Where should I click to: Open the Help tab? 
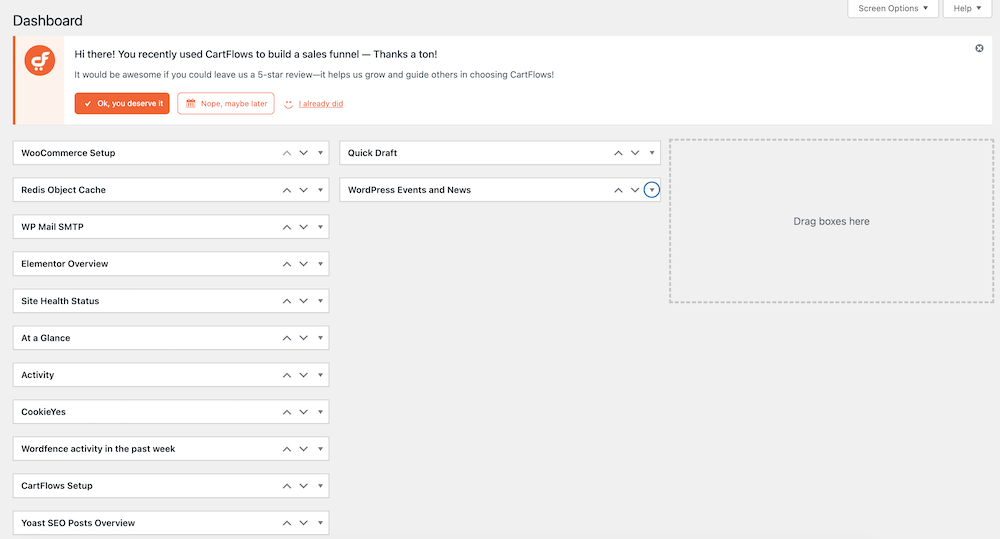[x=966, y=9]
